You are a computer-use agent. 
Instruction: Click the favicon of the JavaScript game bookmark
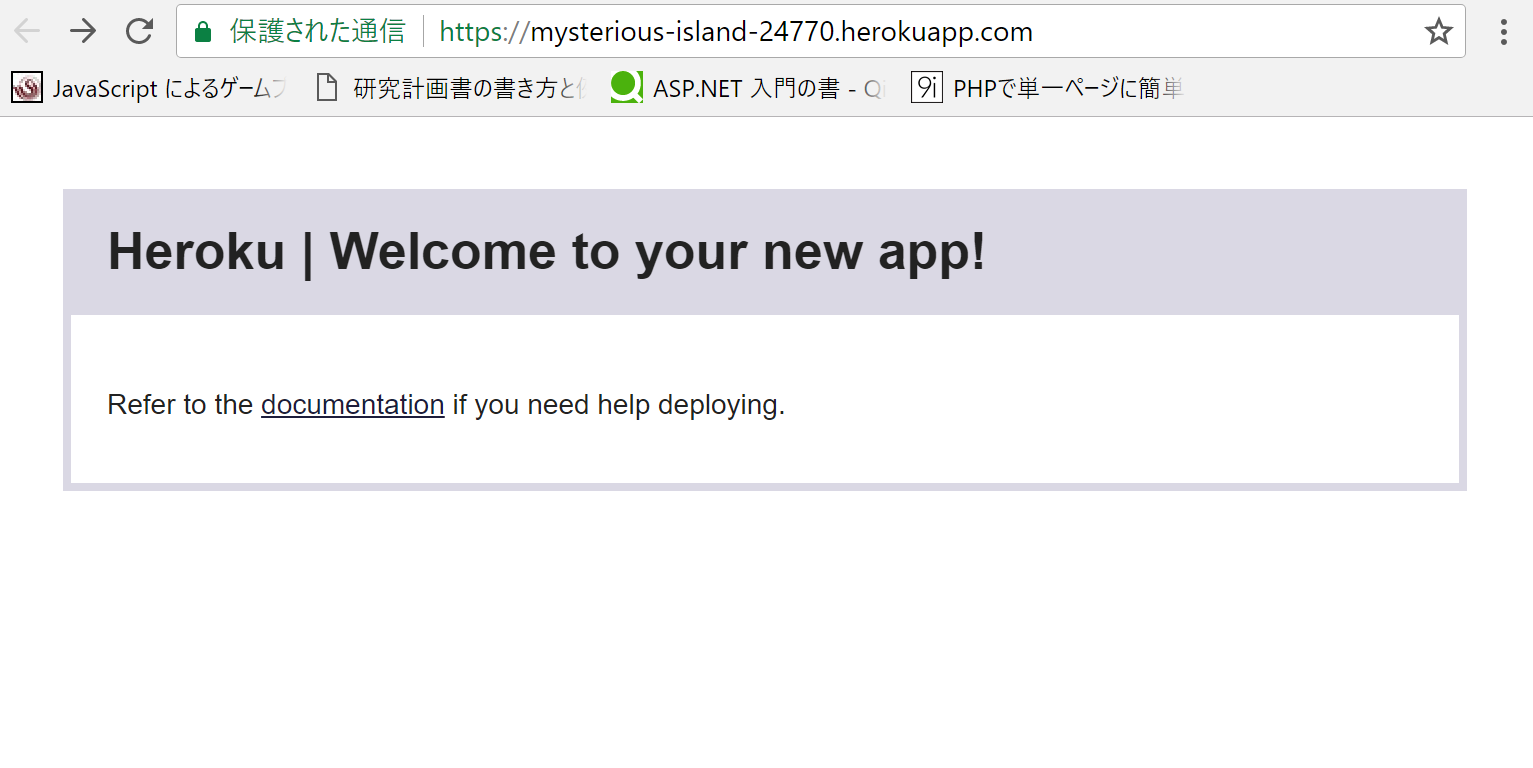tap(26, 87)
